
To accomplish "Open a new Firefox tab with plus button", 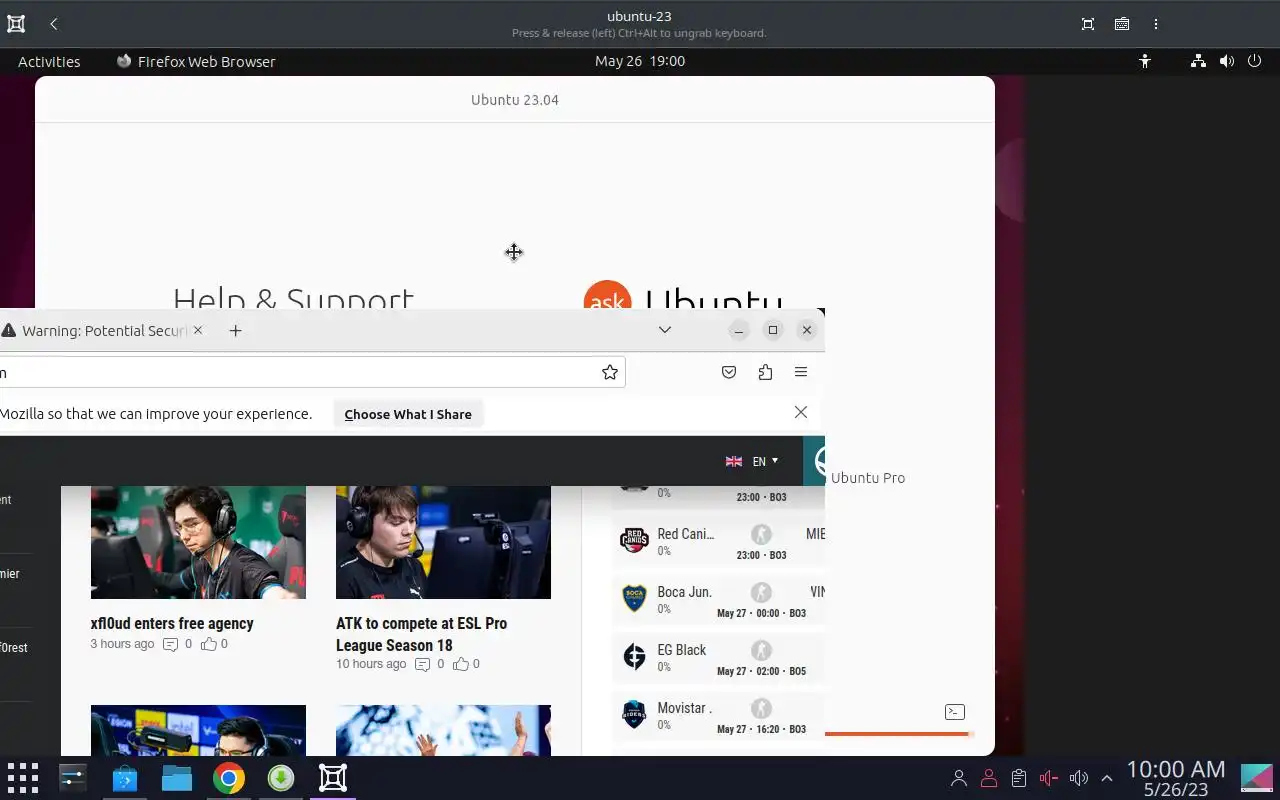I will [x=236, y=330].
